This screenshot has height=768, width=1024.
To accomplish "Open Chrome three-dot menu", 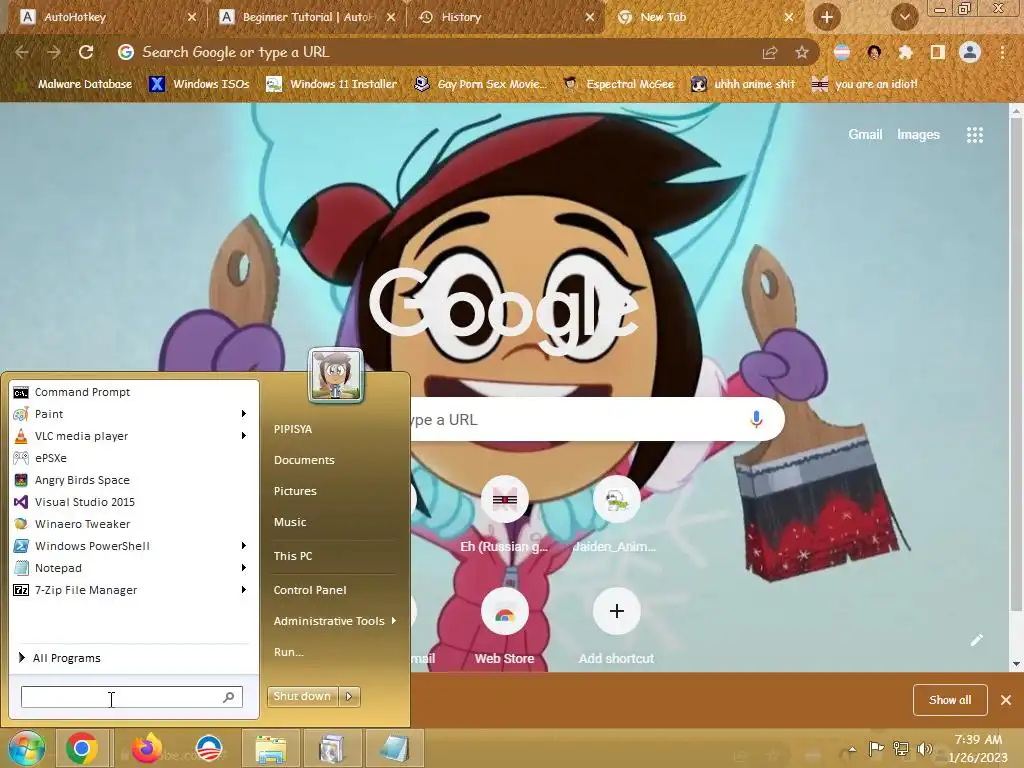I will 1002,52.
